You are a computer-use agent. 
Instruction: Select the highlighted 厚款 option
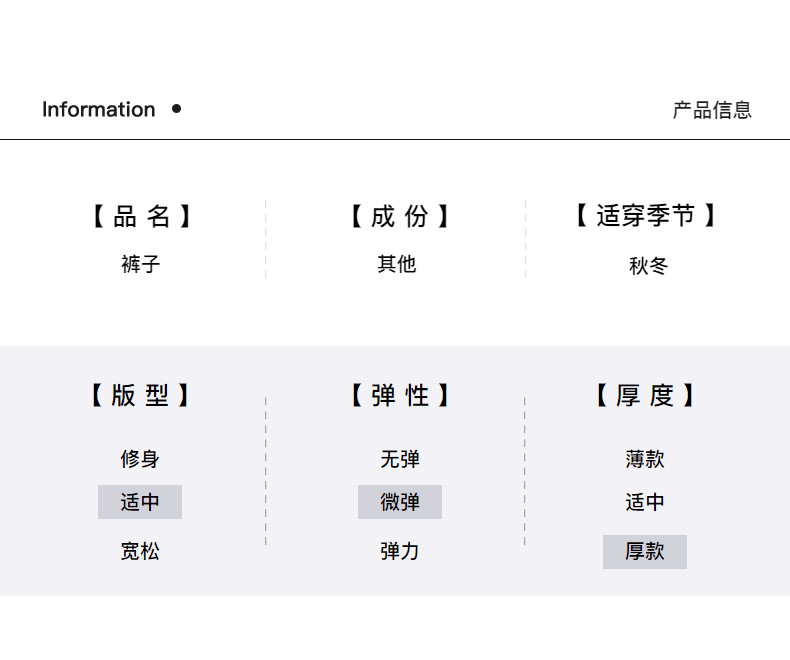(645, 552)
